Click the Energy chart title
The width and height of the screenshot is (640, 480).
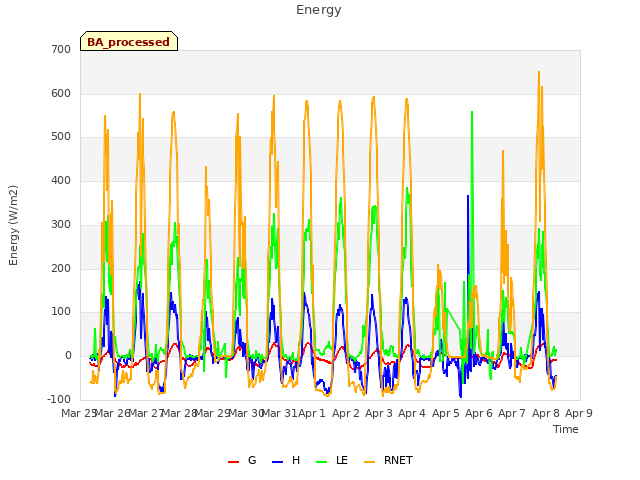319,10
